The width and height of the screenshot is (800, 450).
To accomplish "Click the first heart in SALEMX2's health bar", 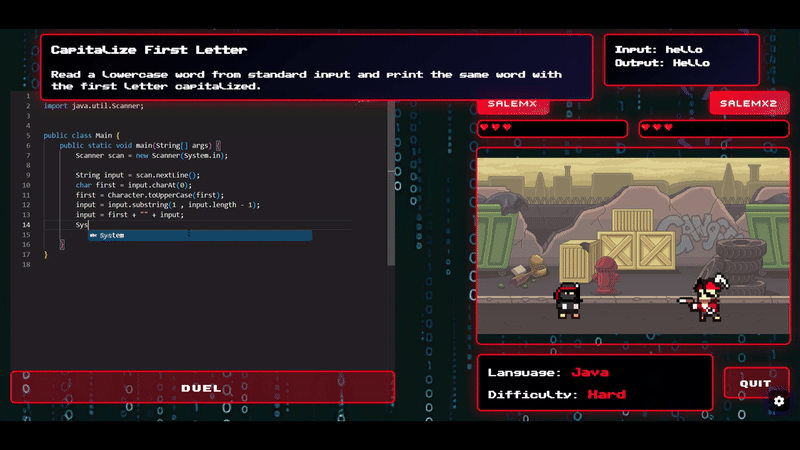I will (x=646, y=127).
